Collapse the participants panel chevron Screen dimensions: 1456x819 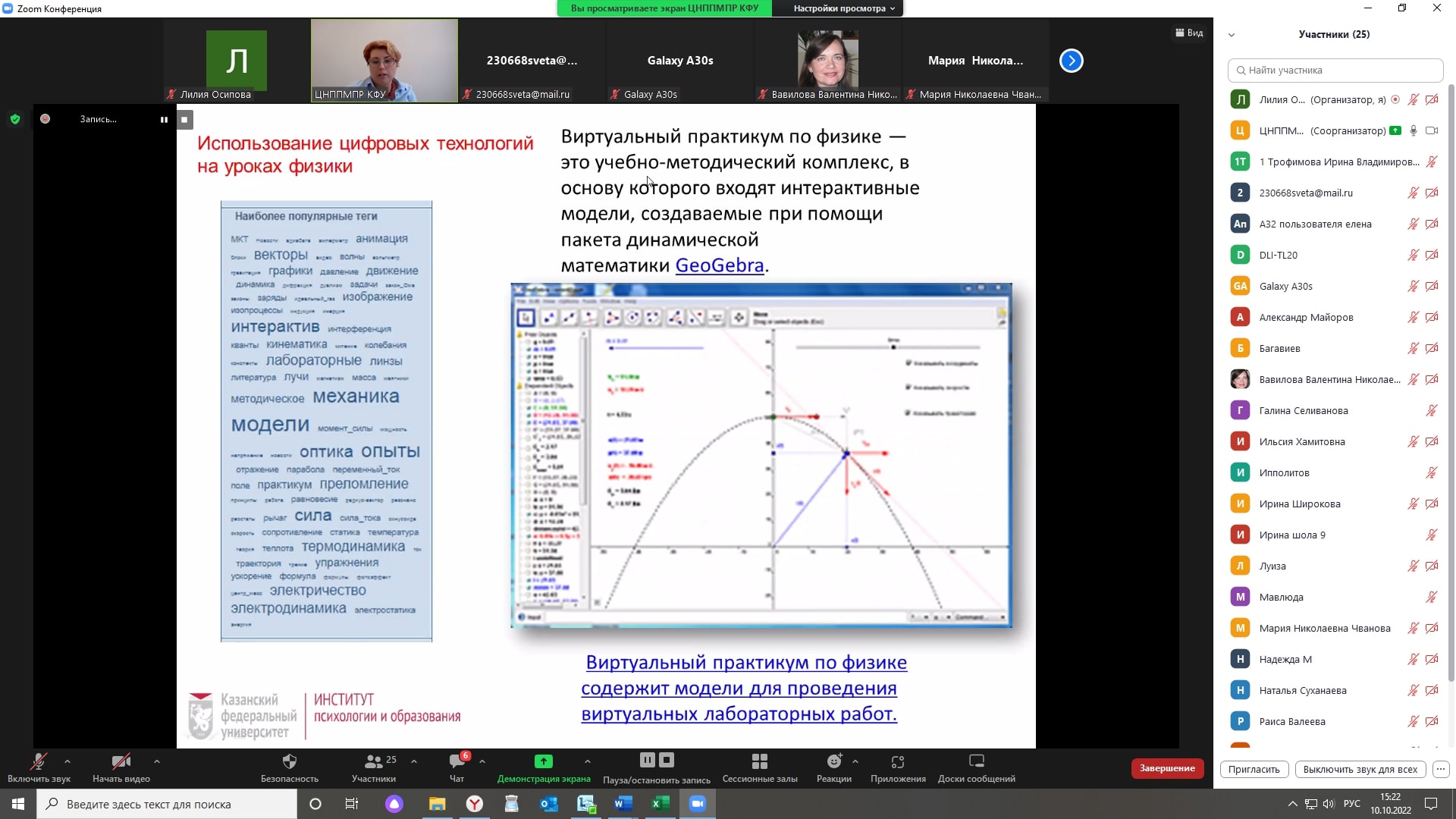pos(1232,35)
